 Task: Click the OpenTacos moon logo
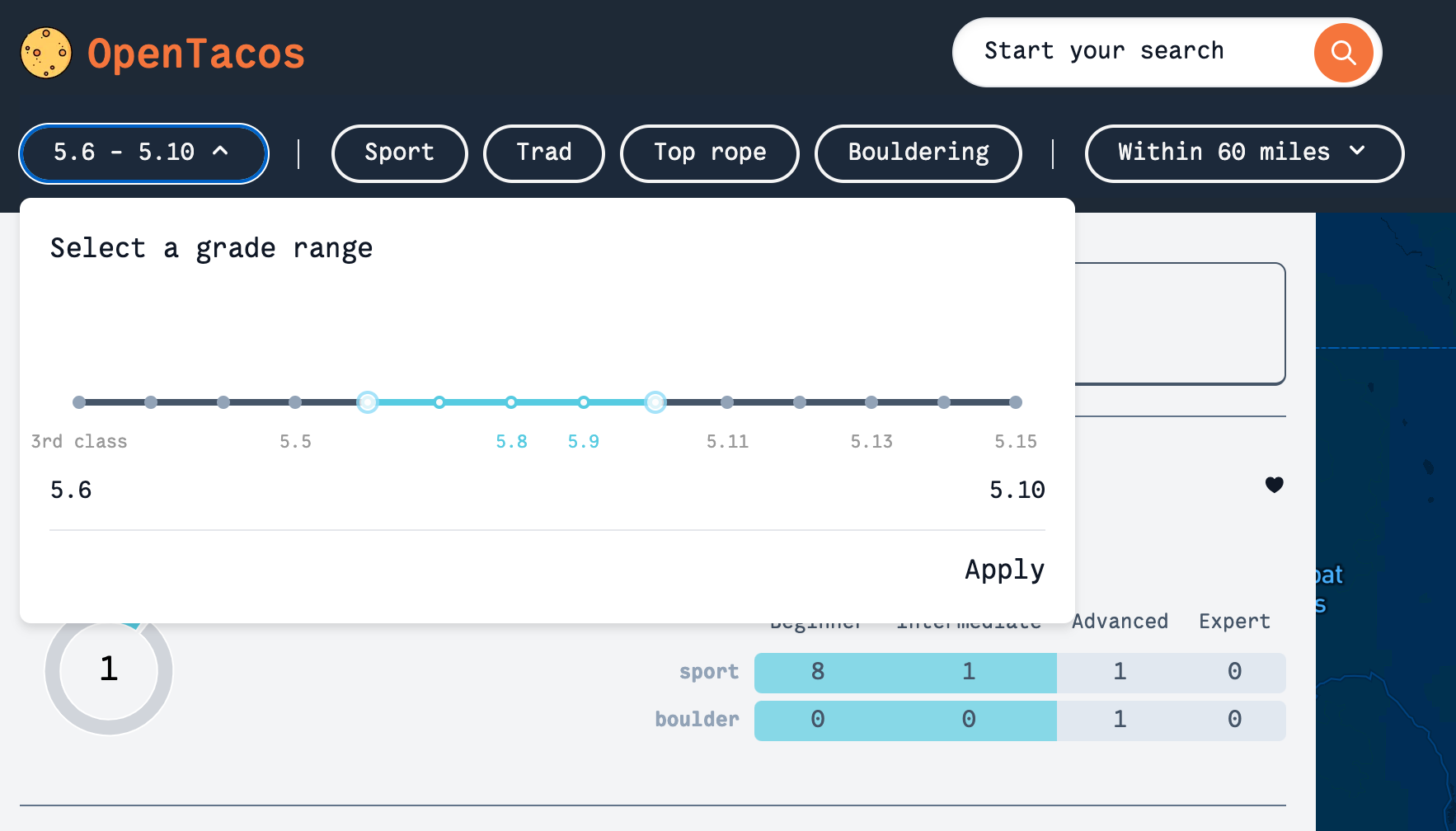click(x=45, y=52)
